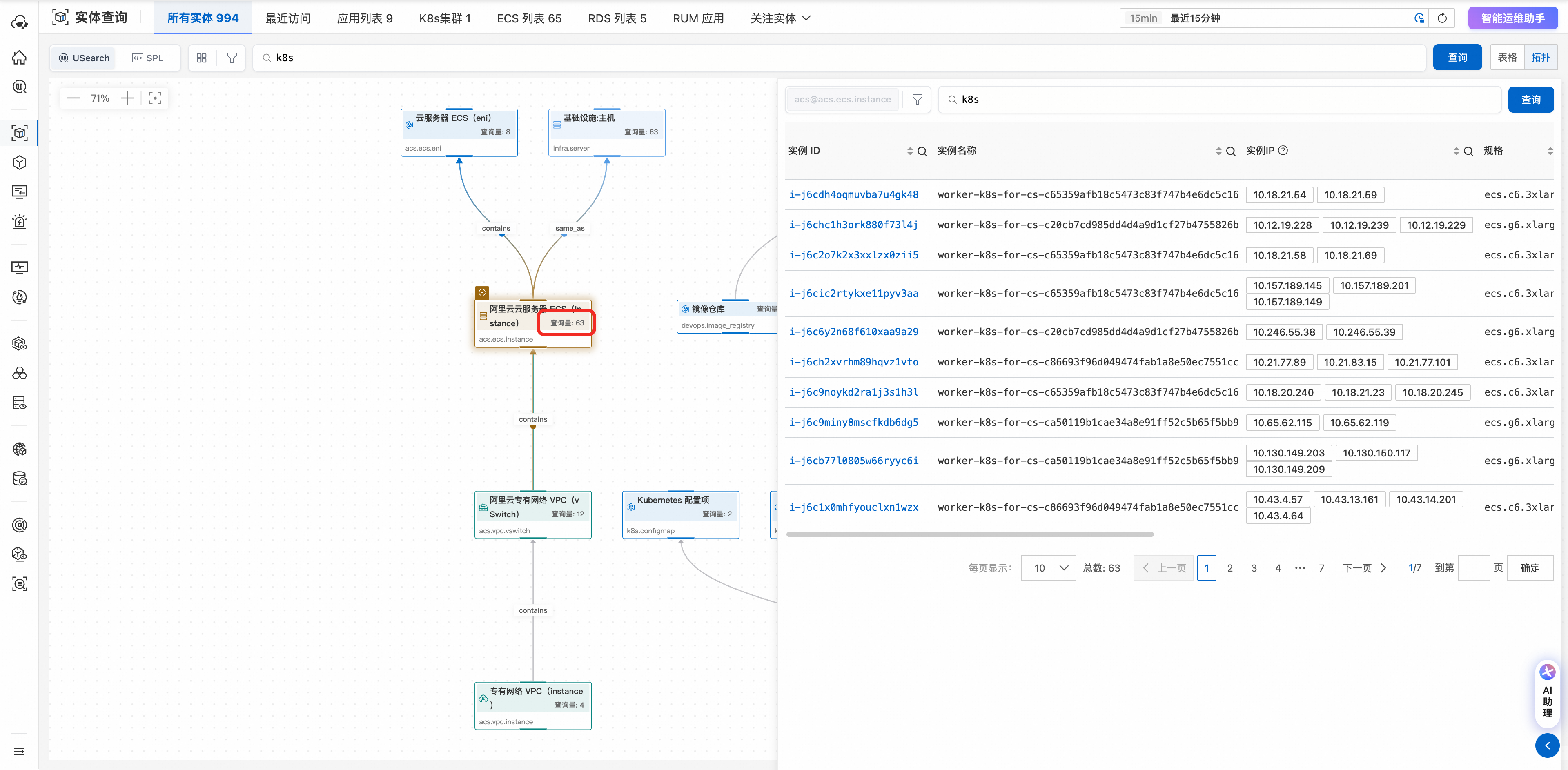Viewport: 1568px width, 770px height.
Task: Open the per-page count dropdown showing 10
Action: click(1048, 568)
